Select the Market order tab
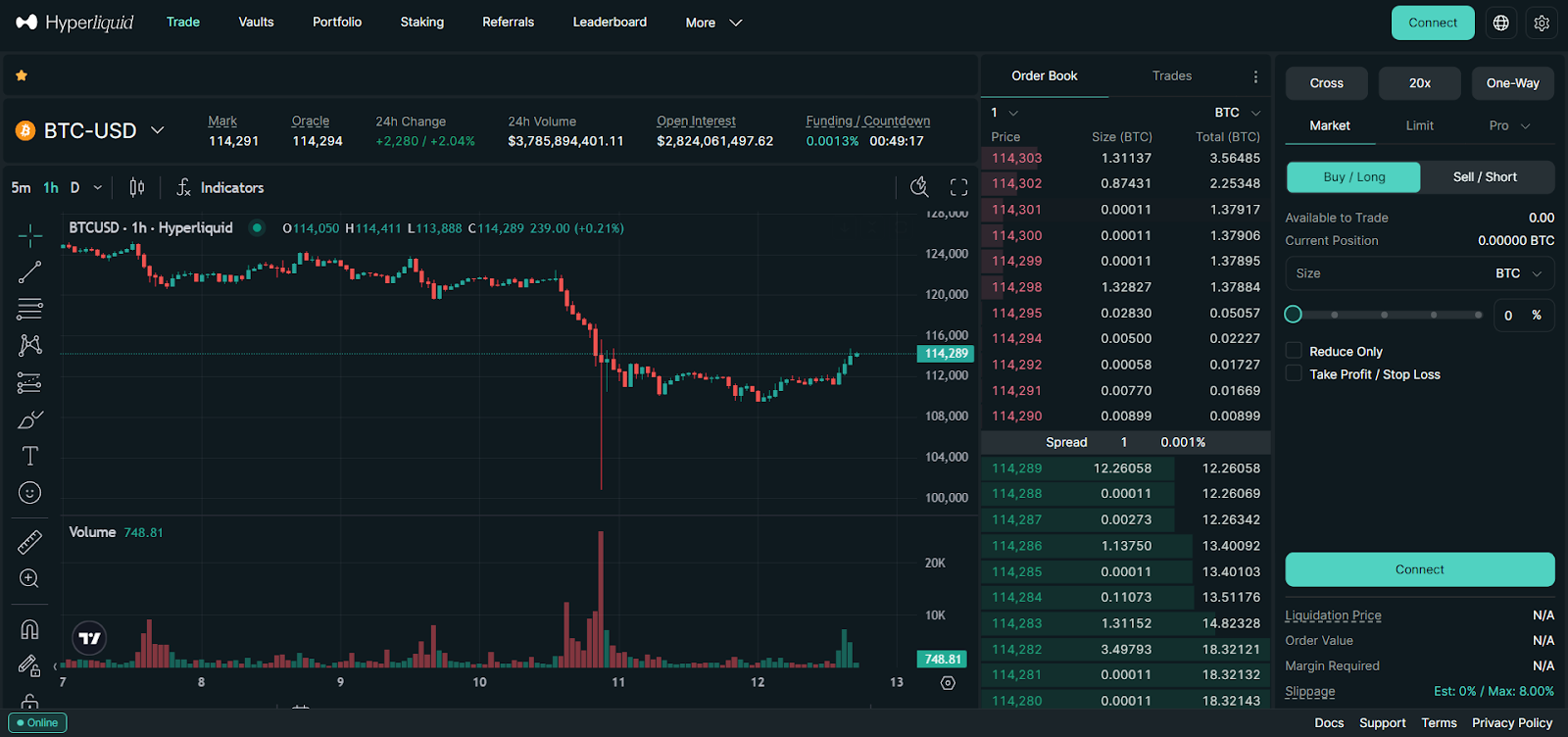The image size is (1568, 737). (1330, 125)
